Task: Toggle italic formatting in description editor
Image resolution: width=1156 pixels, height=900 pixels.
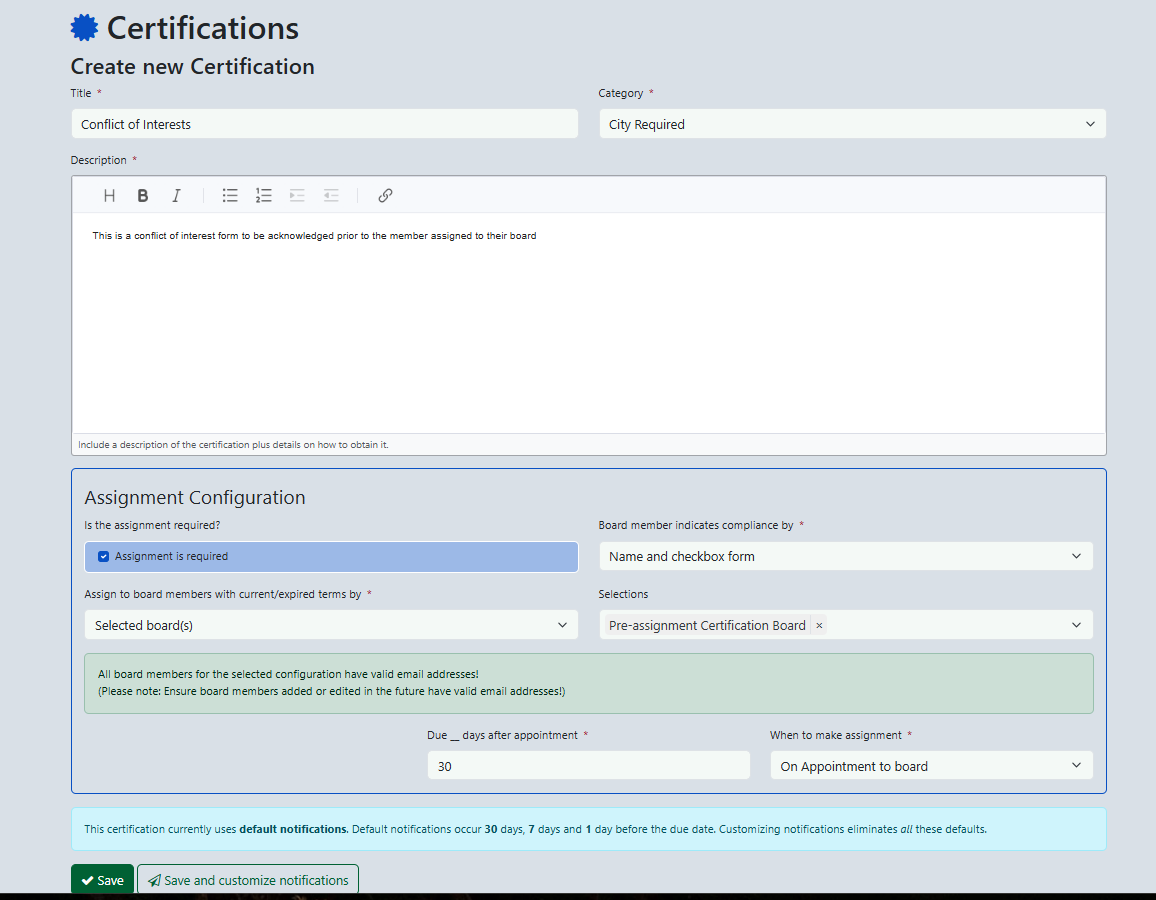Action: (176, 195)
